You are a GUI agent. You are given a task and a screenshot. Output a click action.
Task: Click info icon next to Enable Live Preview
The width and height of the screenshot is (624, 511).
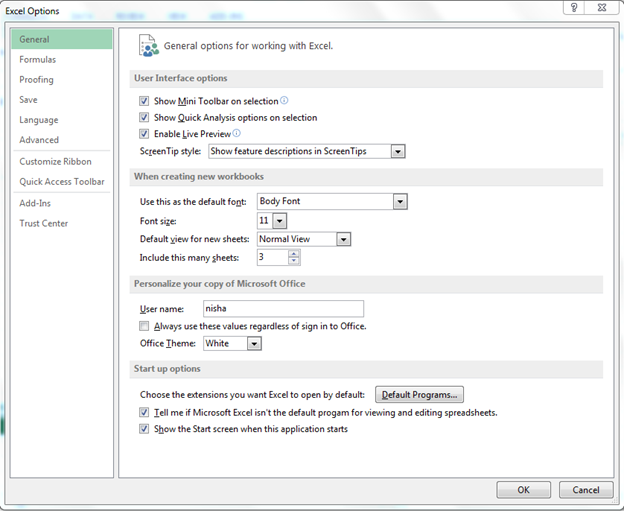tap(236, 133)
